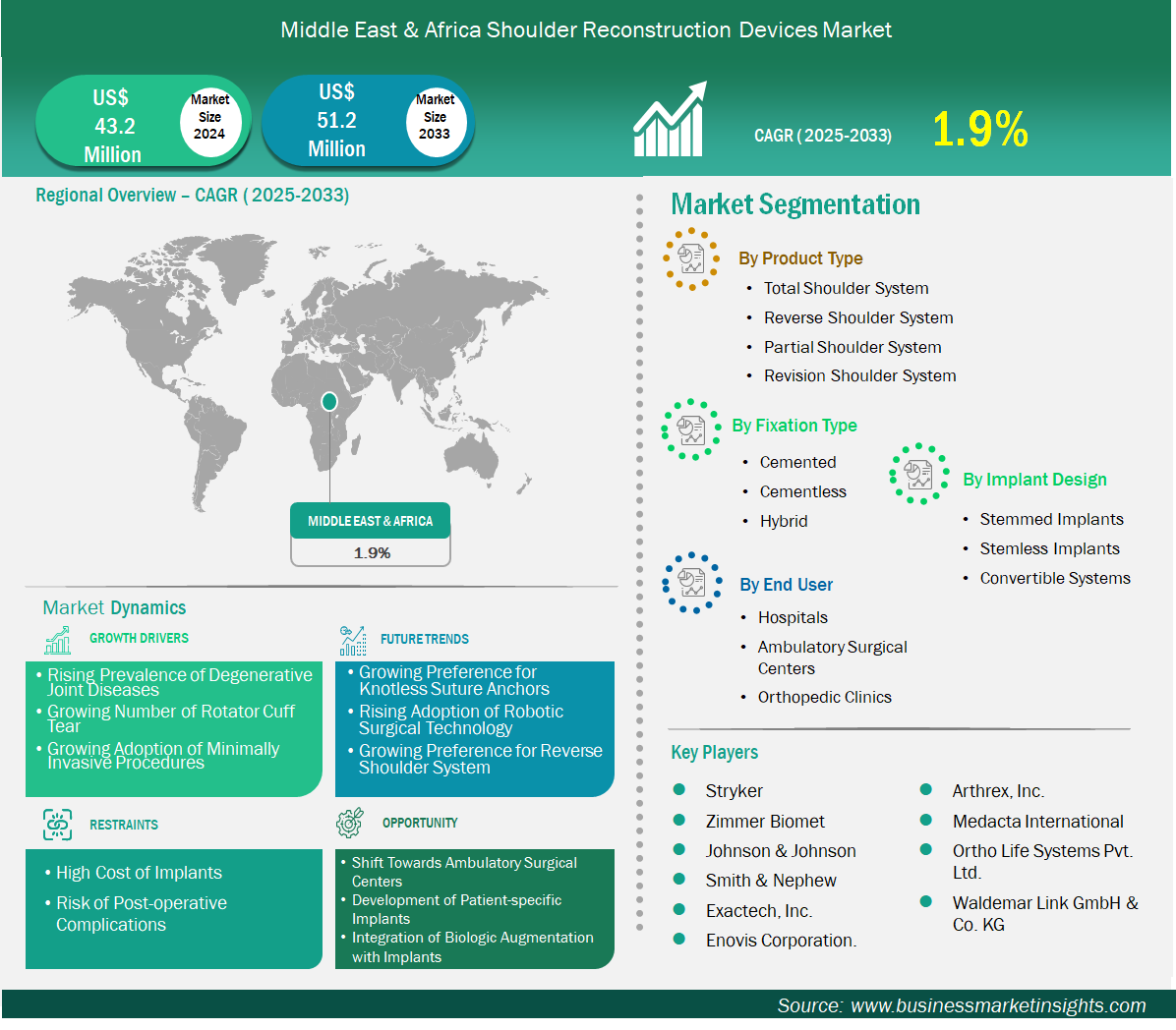Click the By Implant Design icon
The image size is (1176, 1030).
pyautogui.click(x=919, y=474)
